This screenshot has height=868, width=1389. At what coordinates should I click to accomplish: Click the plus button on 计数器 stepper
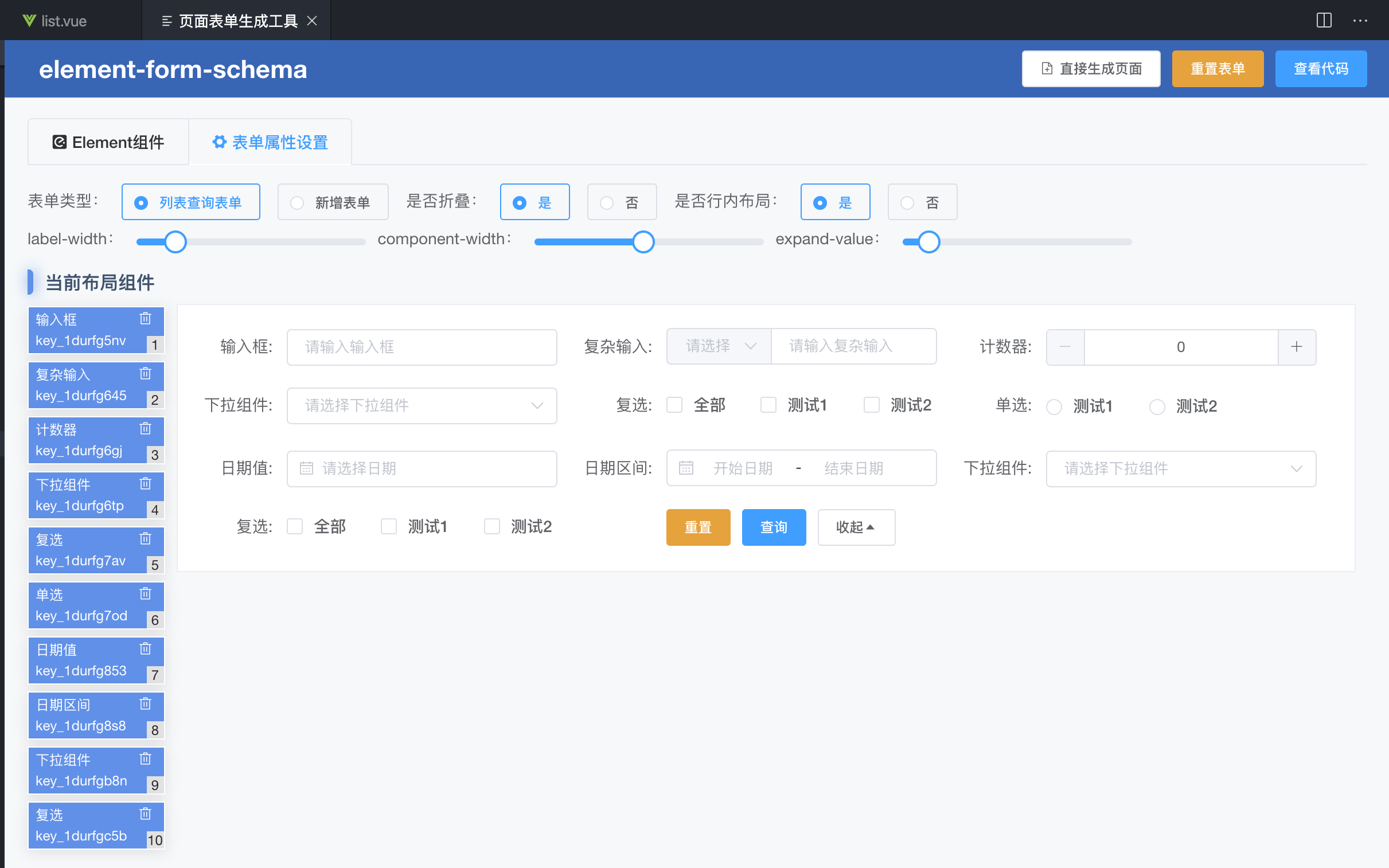[1296, 347]
